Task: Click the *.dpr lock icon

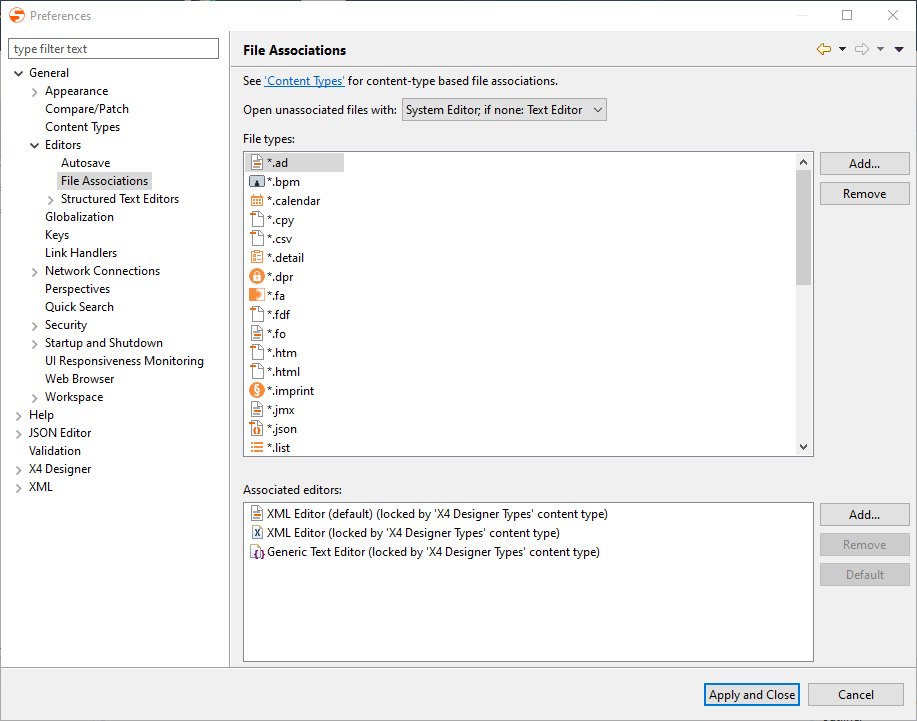Action: (x=256, y=277)
